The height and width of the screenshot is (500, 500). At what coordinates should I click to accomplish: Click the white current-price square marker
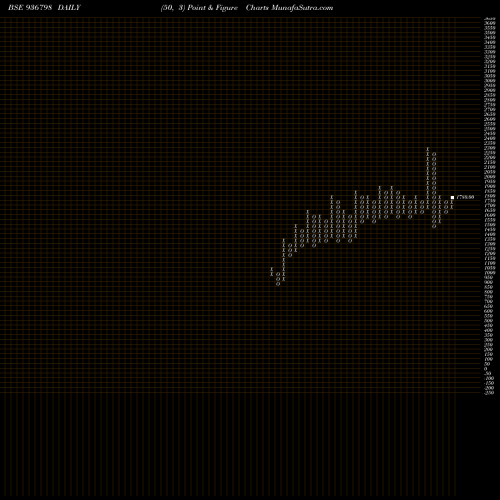tap(452, 197)
